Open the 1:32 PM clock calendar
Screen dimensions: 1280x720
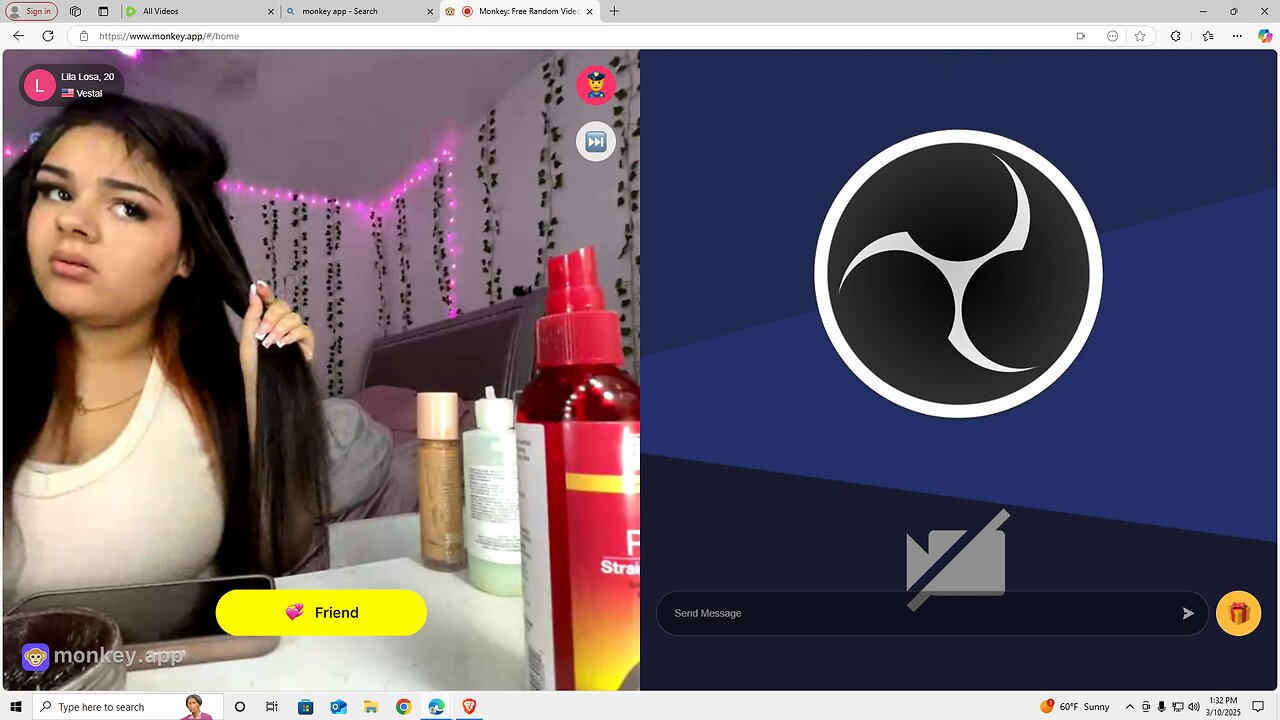point(1224,707)
